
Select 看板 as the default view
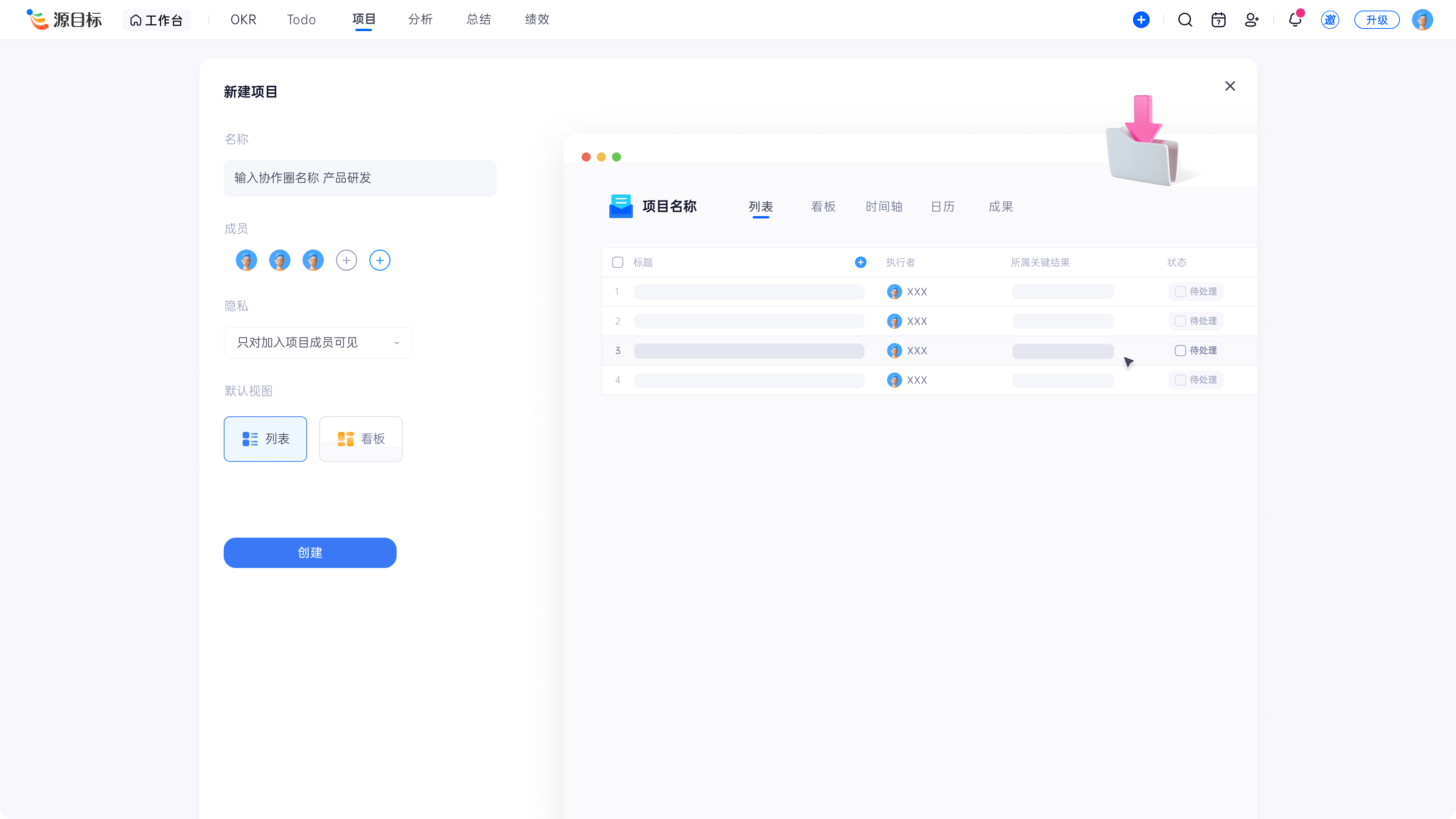click(x=361, y=439)
